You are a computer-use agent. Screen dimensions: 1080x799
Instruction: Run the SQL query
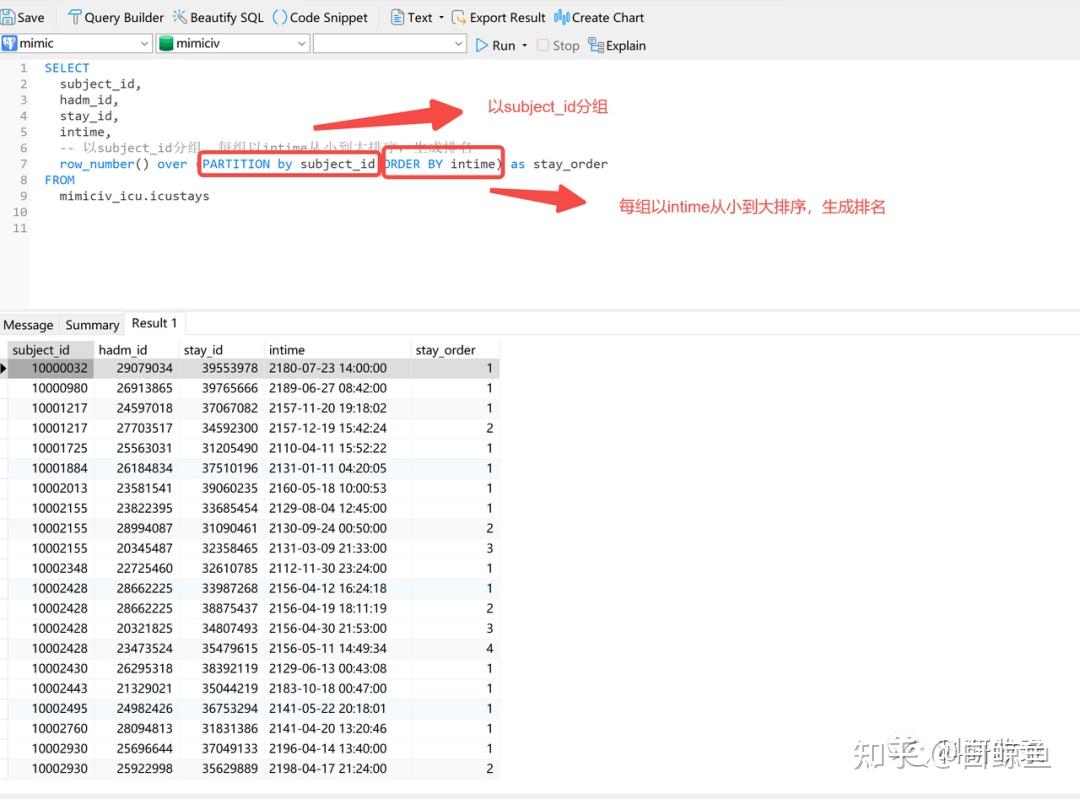[495, 45]
